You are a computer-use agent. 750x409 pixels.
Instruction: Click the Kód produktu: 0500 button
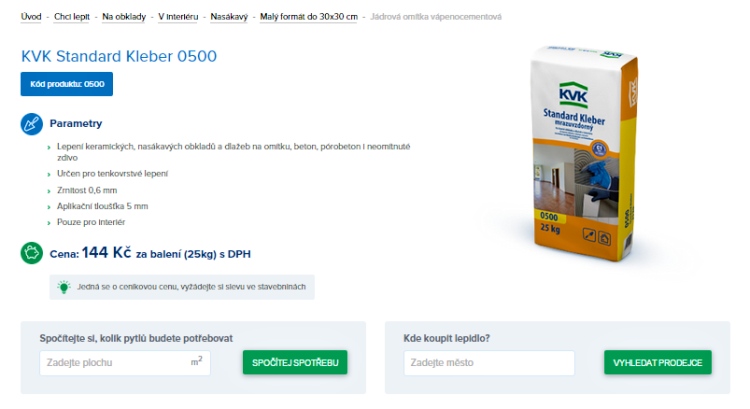tap(66, 84)
